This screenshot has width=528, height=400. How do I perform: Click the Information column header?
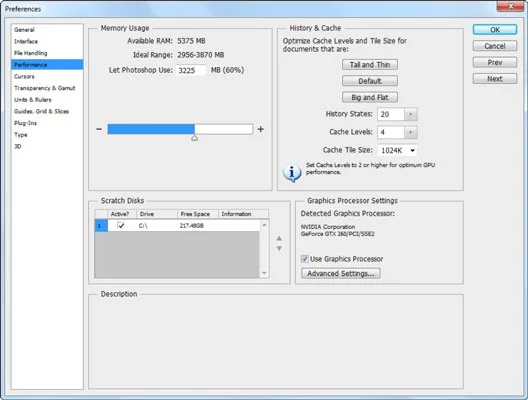click(x=243, y=214)
